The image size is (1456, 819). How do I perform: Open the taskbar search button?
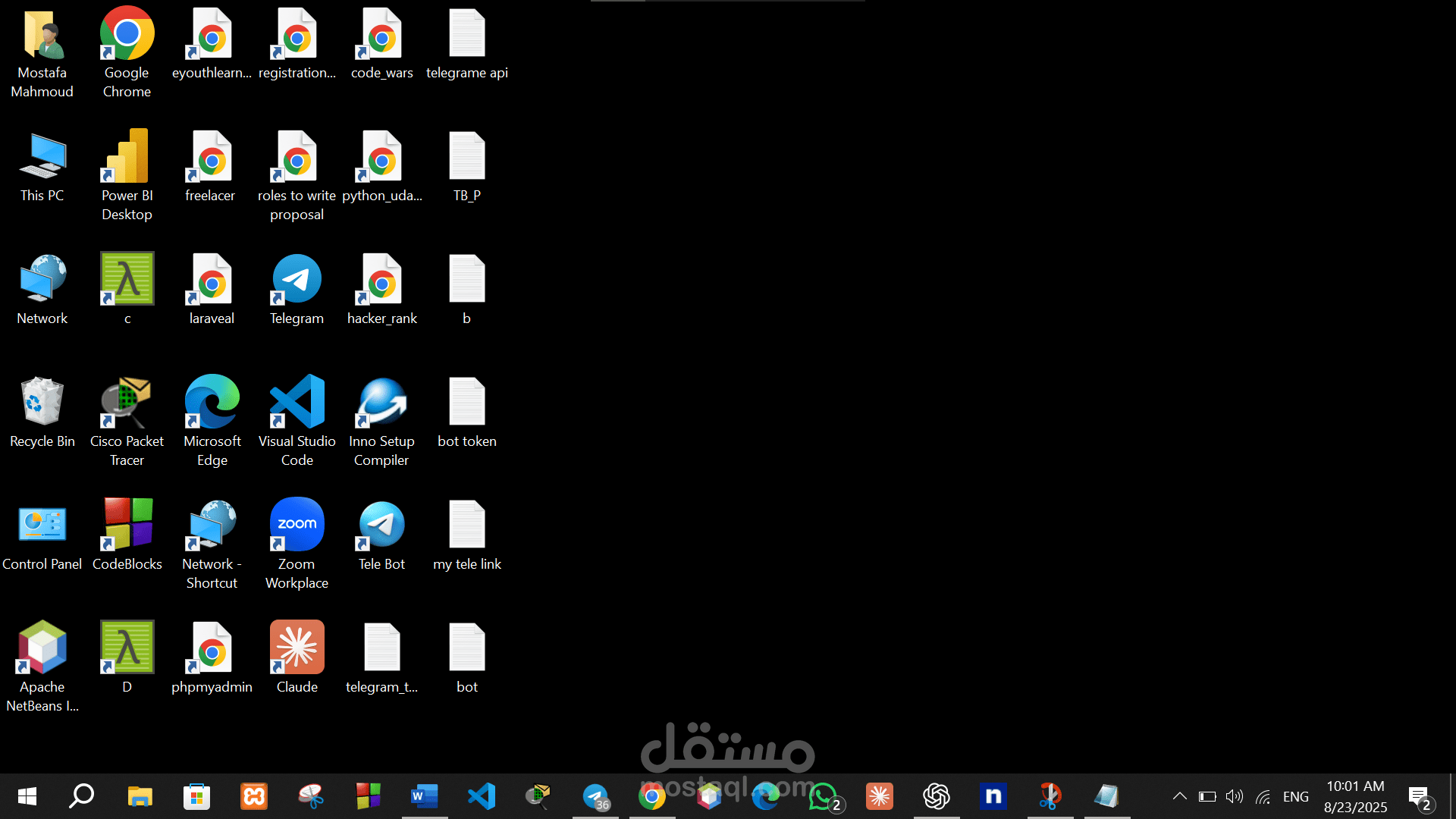click(82, 796)
